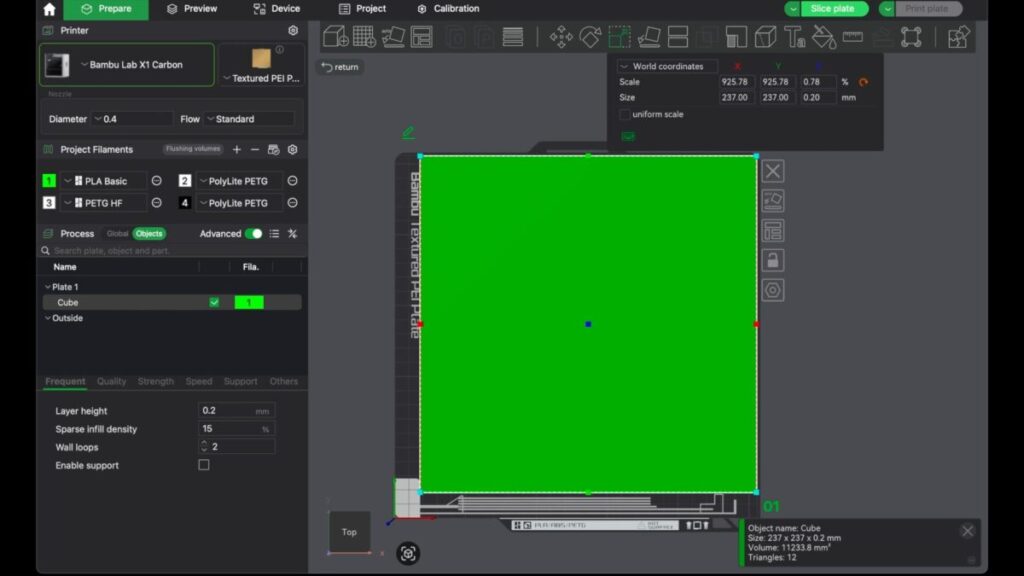Open printer settings gear icon
The height and width of the screenshot is (576, 1024).
[x=293, y=31]
